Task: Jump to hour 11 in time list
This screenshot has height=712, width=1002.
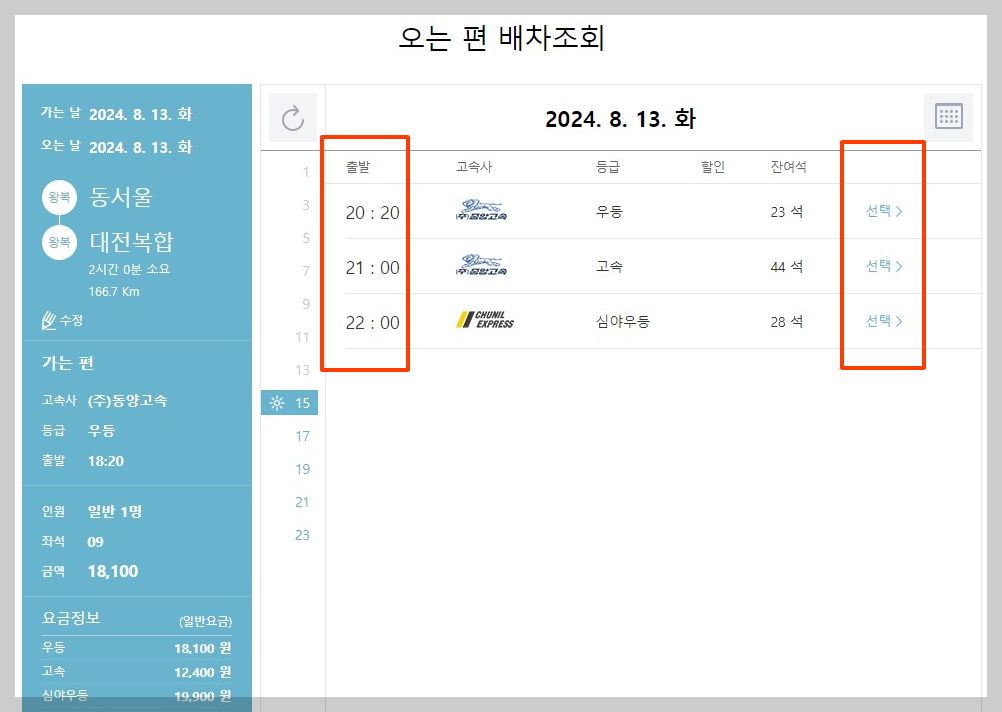Action: 302,337
